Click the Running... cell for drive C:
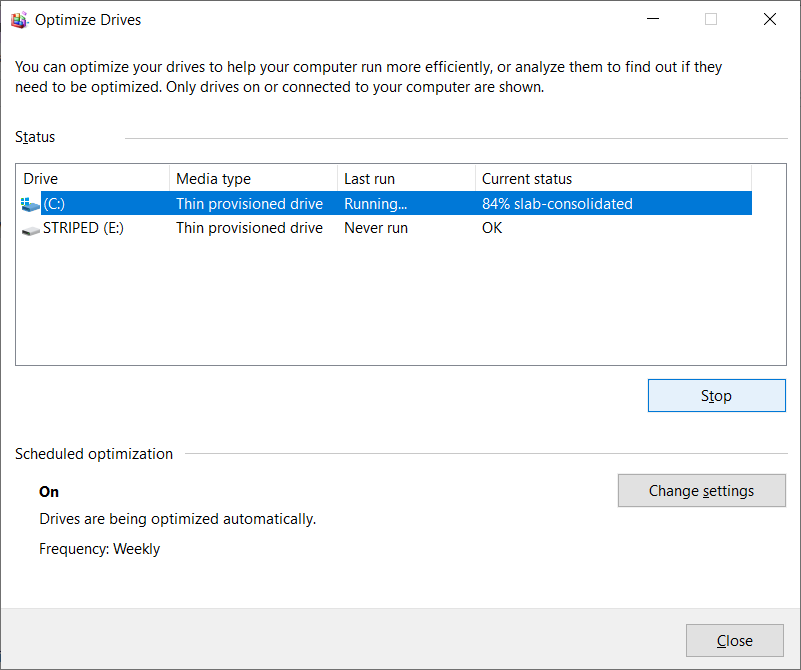 click(x=375, y=204)
